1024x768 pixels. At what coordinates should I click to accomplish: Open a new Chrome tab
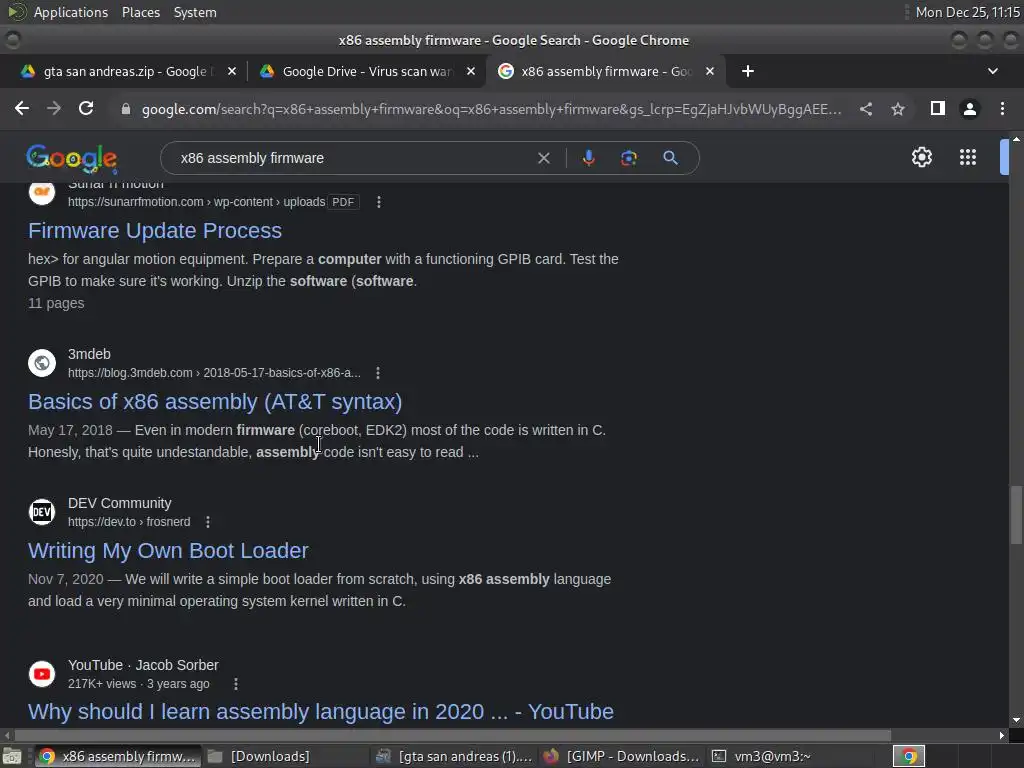click(x=748, y=71)
